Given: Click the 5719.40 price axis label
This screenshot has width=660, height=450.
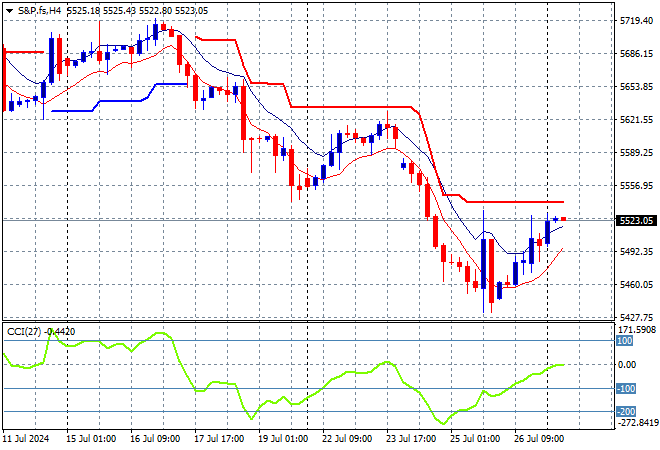Looking at the screenshot, I should (x=636, y=21).
